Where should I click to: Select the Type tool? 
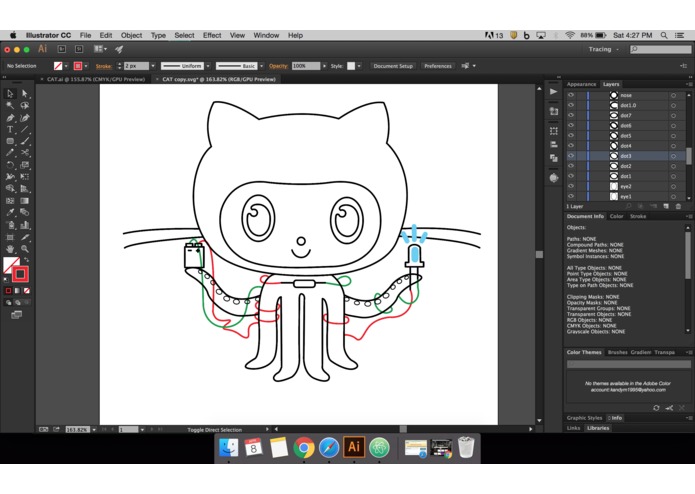point(10,129)
